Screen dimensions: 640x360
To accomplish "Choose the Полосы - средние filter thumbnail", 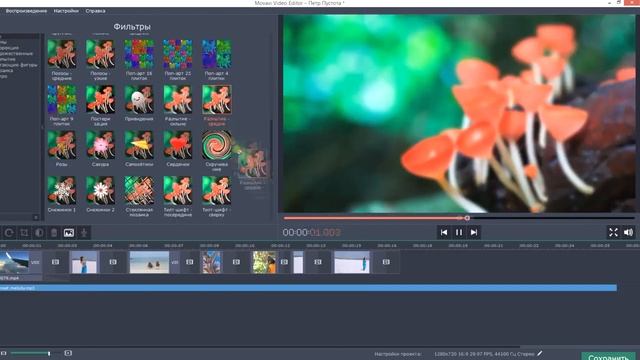I will tap(62, 54).
